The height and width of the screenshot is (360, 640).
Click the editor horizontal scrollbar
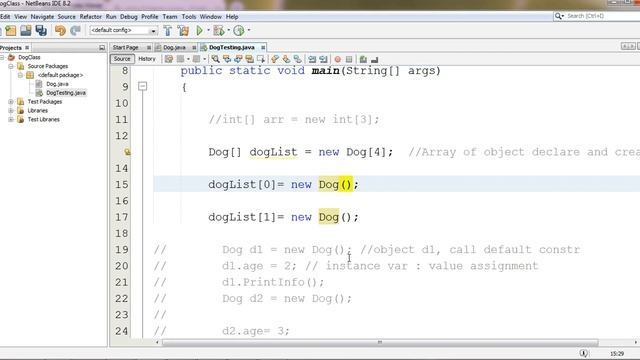tap(380, 342)
